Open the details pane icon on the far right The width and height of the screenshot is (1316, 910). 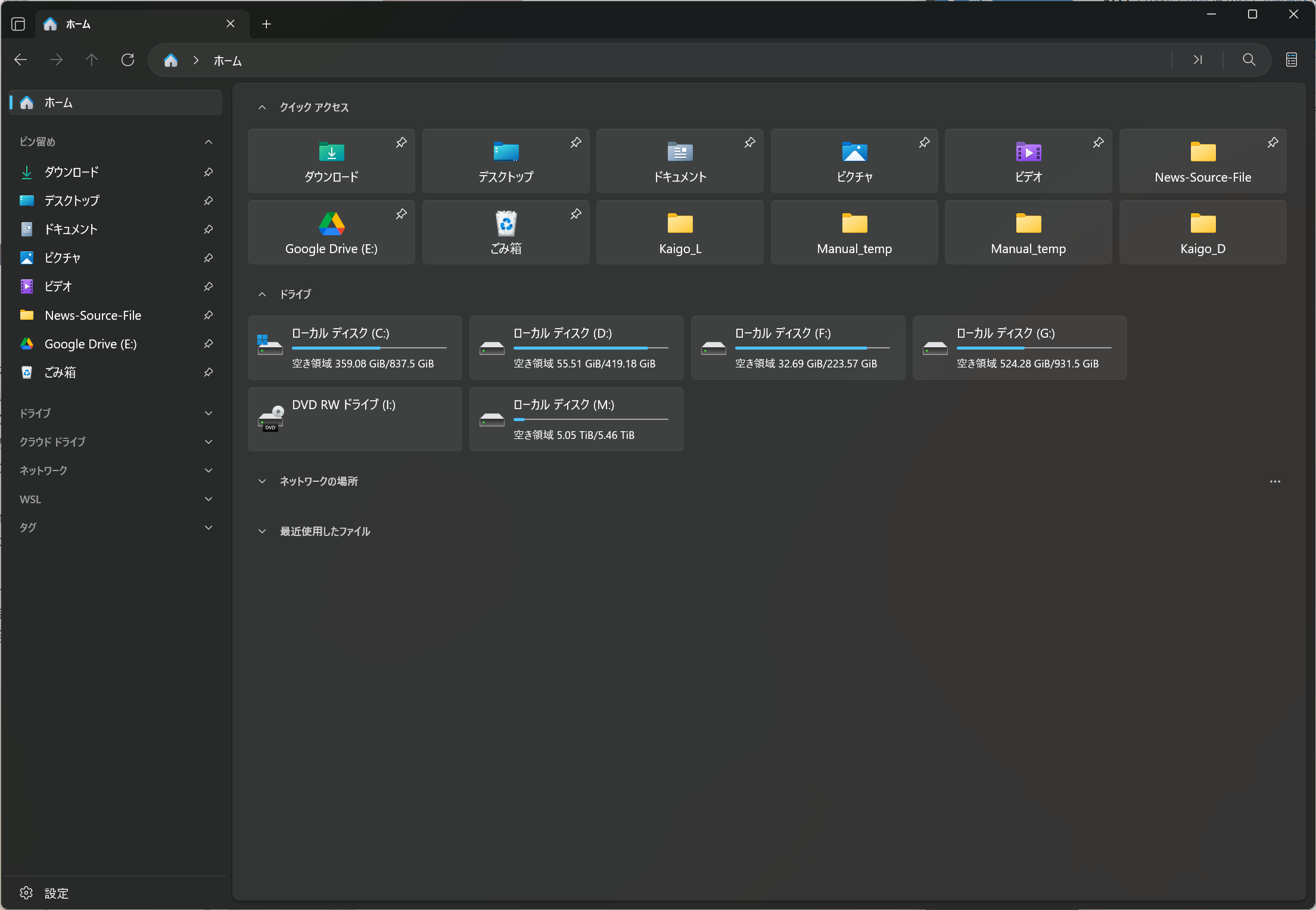[1291, 60]
